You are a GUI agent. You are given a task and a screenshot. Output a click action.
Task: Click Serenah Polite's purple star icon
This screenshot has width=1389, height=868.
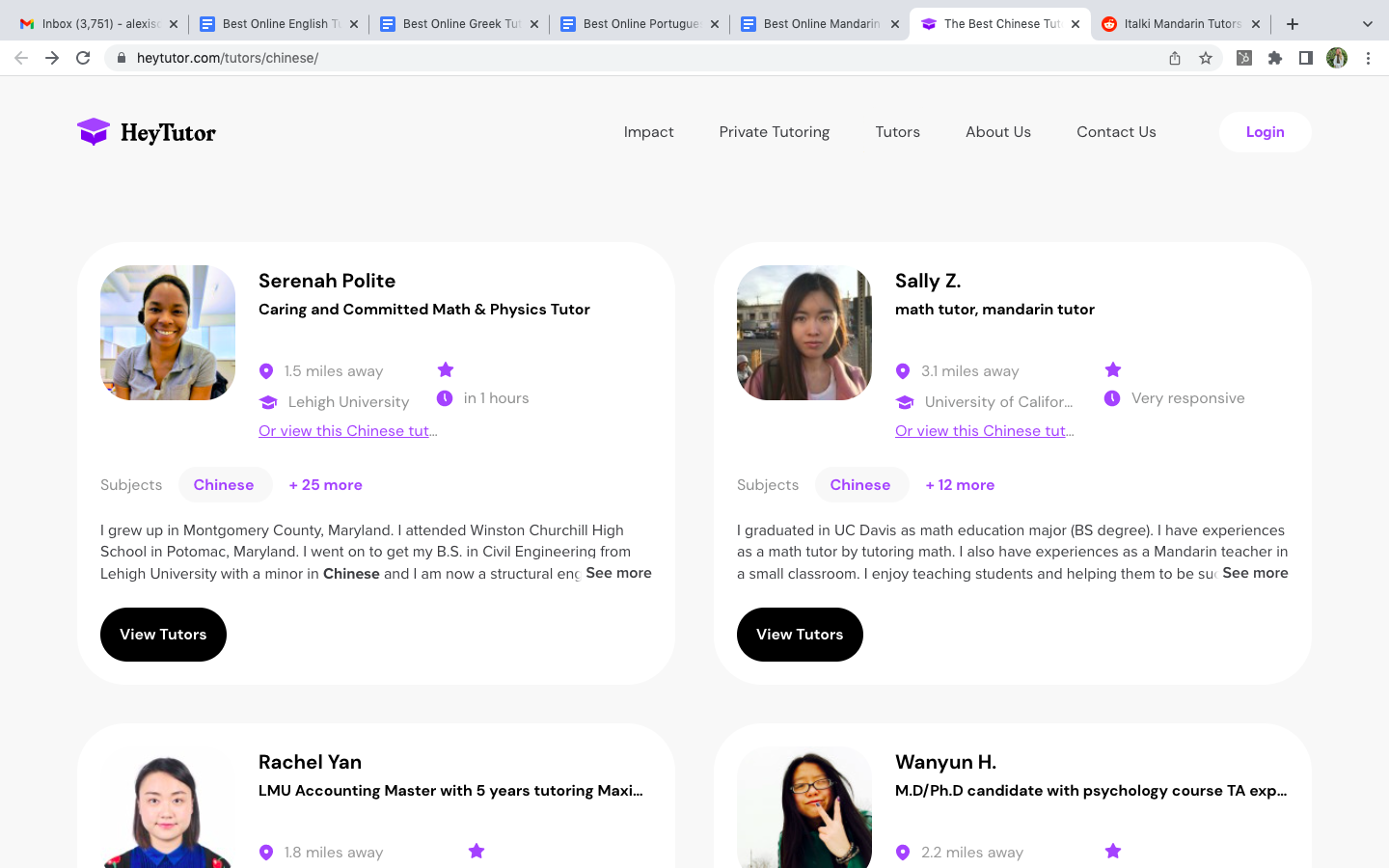click(446, 369)
